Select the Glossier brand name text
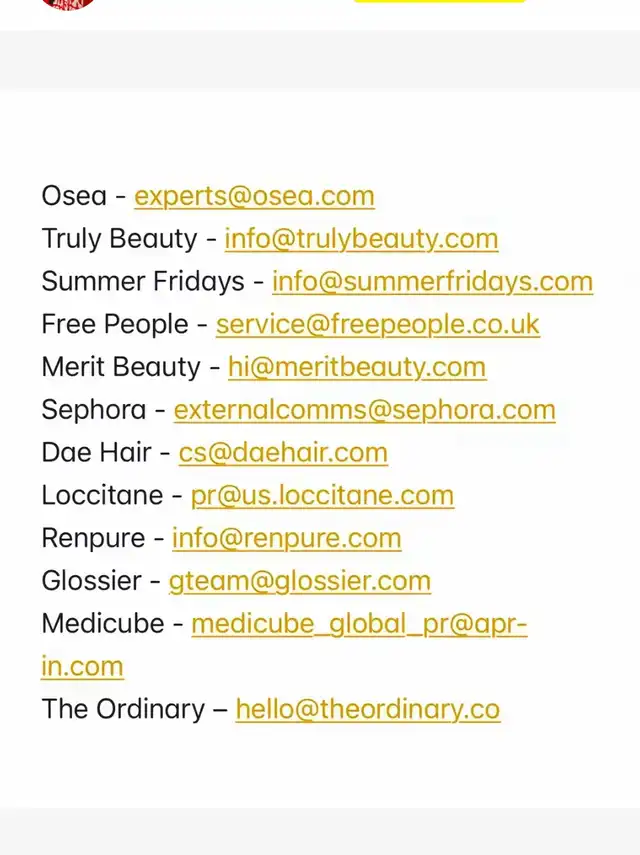Viewport: 640px width, 855px height. [x=92, y=581]
